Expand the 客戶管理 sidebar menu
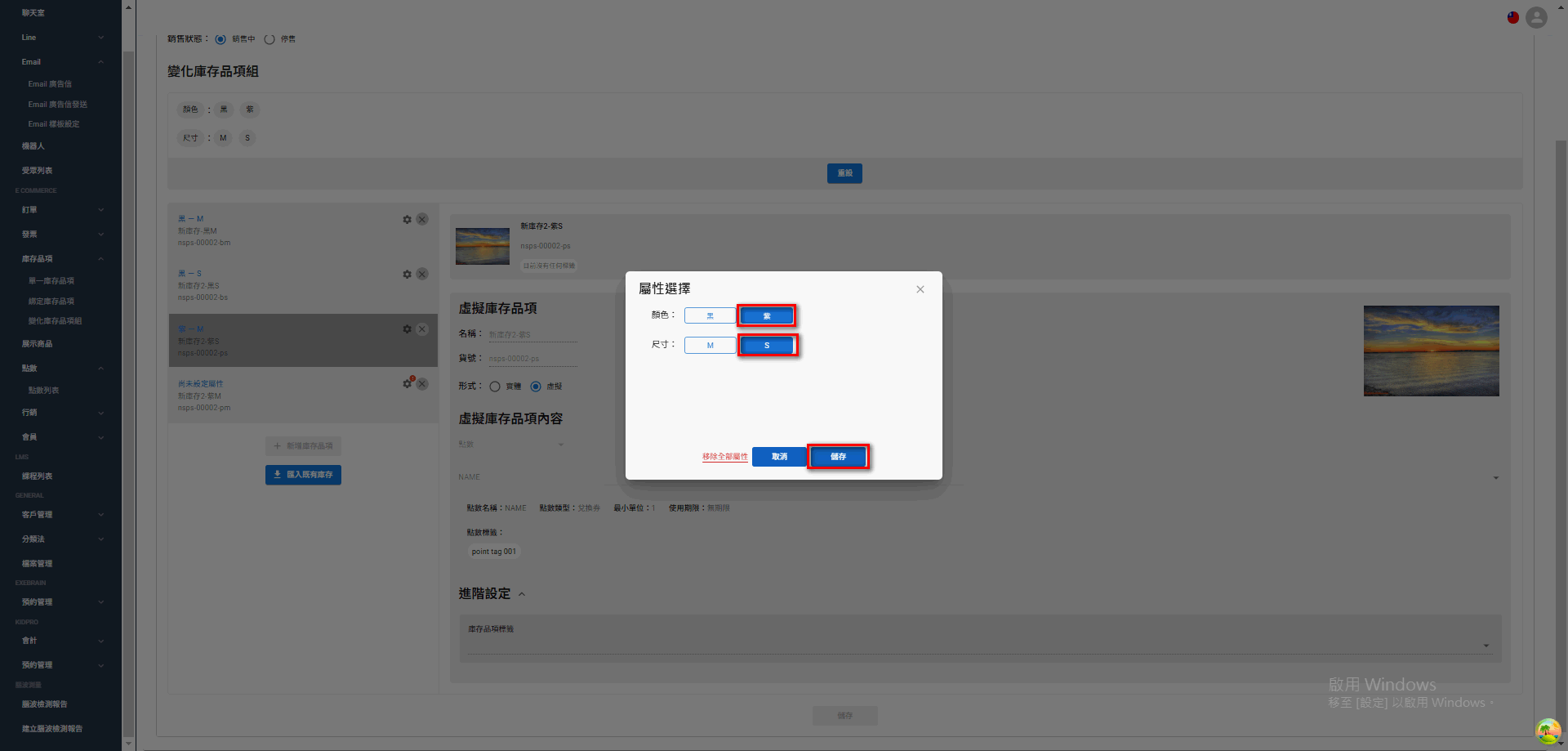Viewport: 1568px width, 751px height. coord(61,515)
